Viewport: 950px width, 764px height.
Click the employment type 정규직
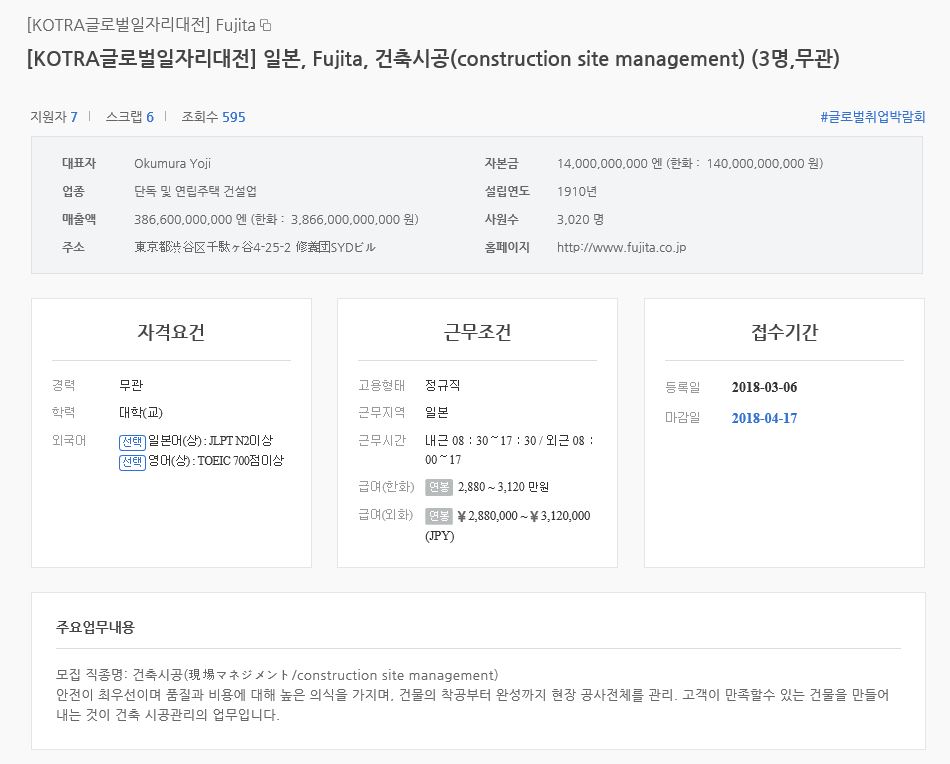(442, 385)
